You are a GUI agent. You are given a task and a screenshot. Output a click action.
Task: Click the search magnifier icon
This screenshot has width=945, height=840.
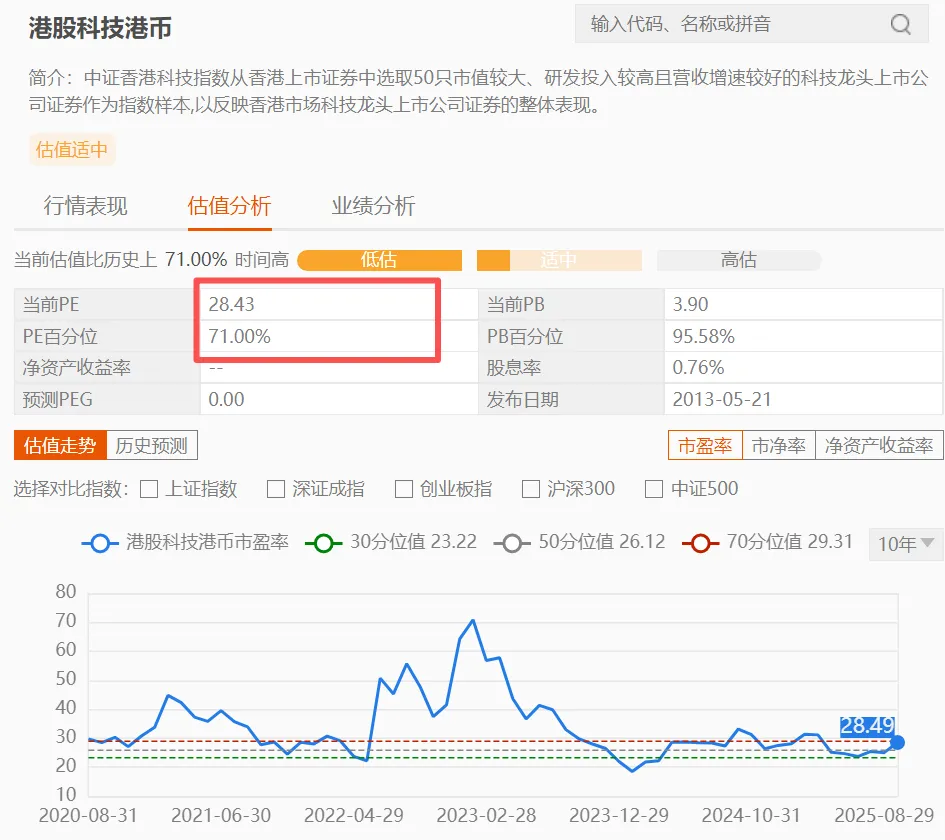(x=900, y=25)
